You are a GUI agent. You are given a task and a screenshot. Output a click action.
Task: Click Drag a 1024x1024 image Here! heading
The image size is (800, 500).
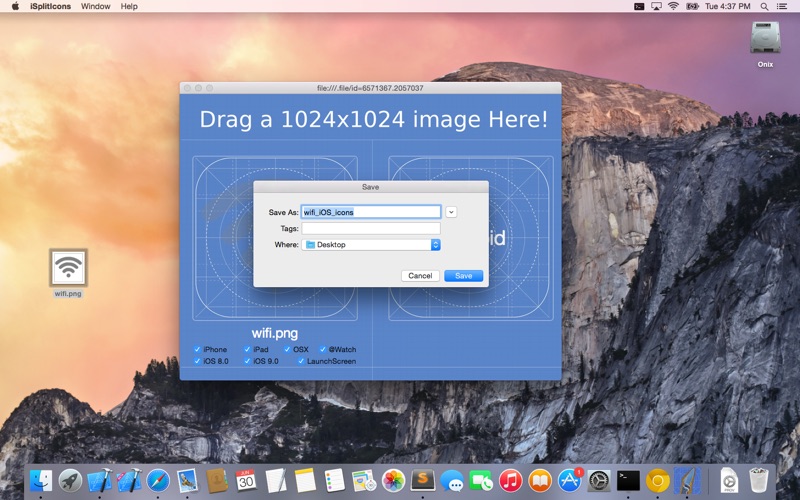(x=373, y=119)
